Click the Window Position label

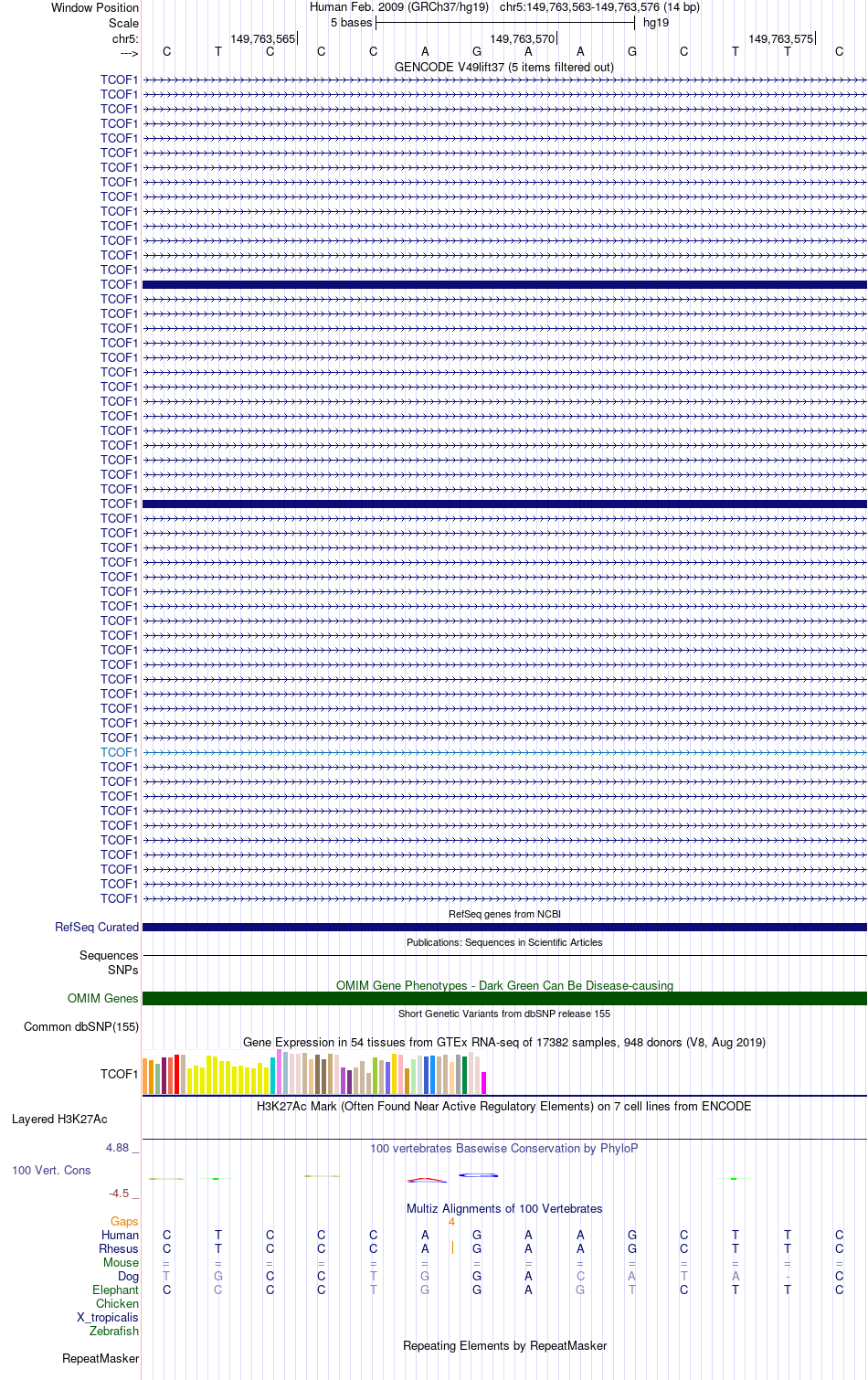(95, 7)
